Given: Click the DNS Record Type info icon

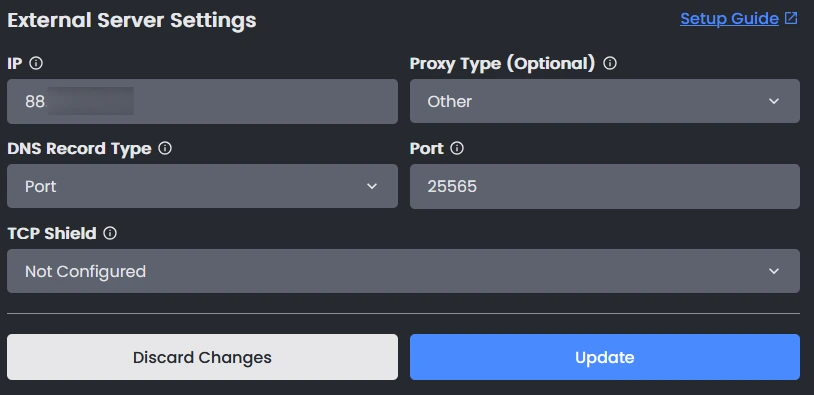Looking at the screenshot, I should 165,148.
